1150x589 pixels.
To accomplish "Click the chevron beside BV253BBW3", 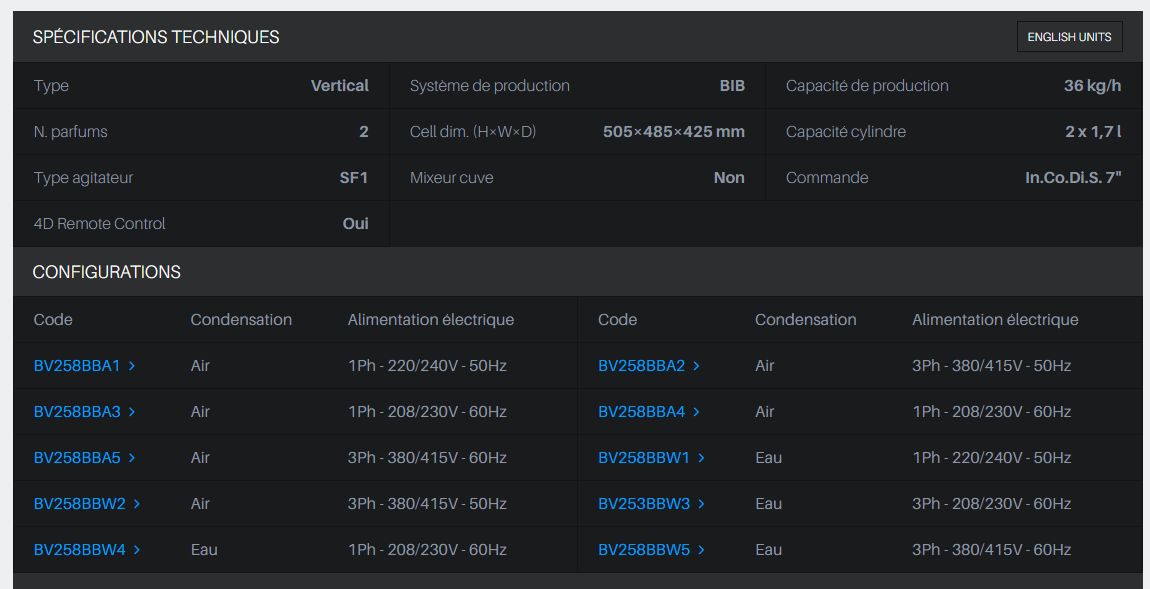I will (701, 504).
